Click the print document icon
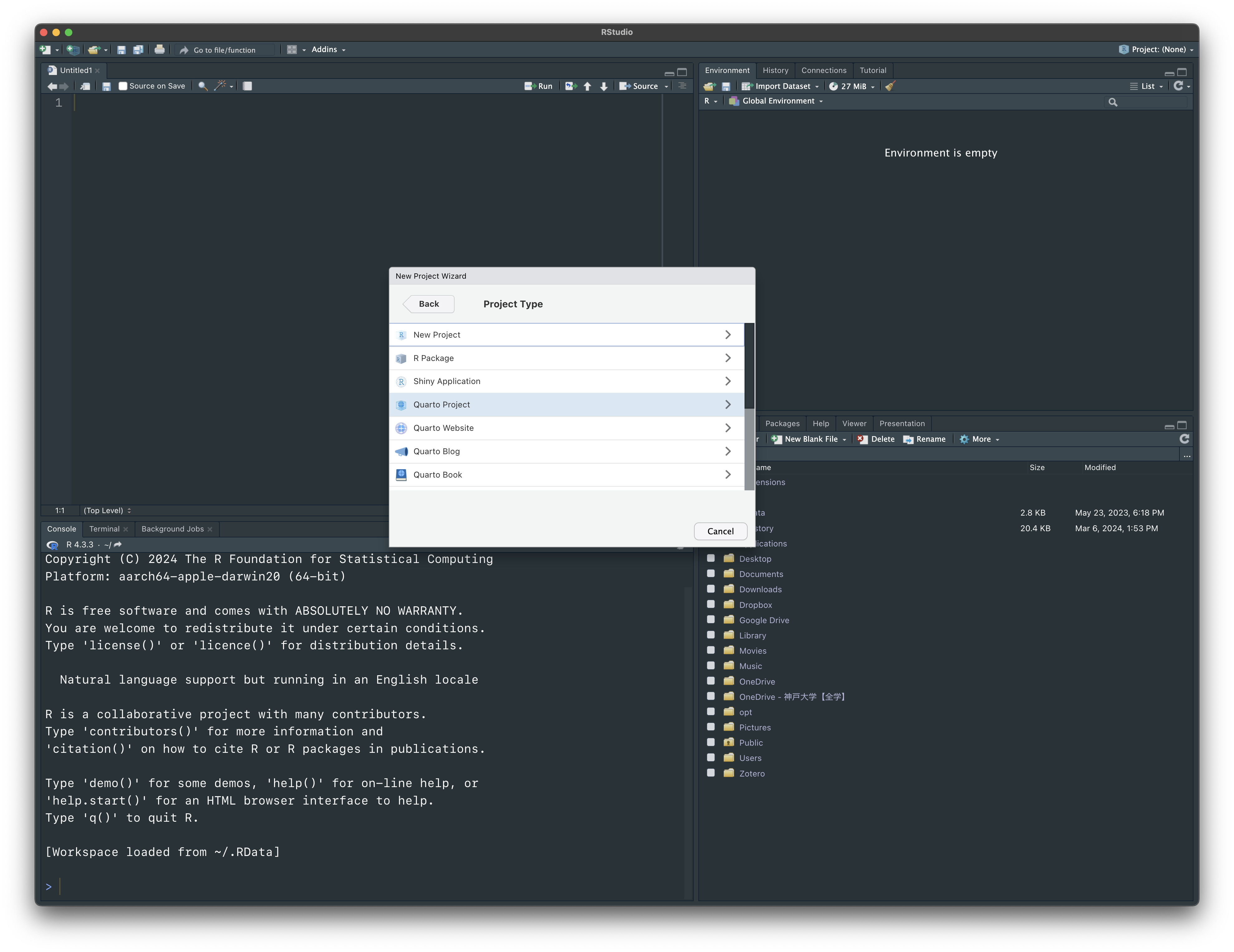 pos(159,50)
